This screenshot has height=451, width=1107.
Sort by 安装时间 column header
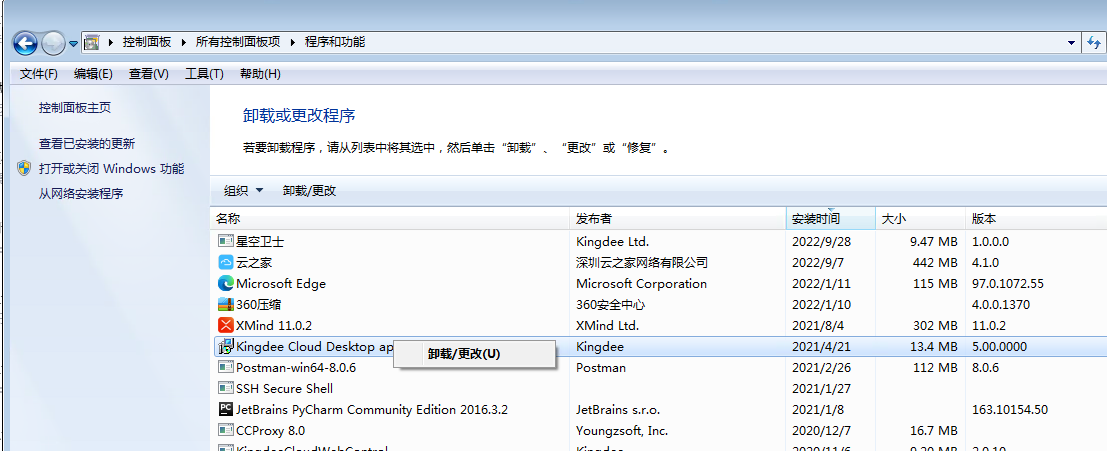(831, 219)
